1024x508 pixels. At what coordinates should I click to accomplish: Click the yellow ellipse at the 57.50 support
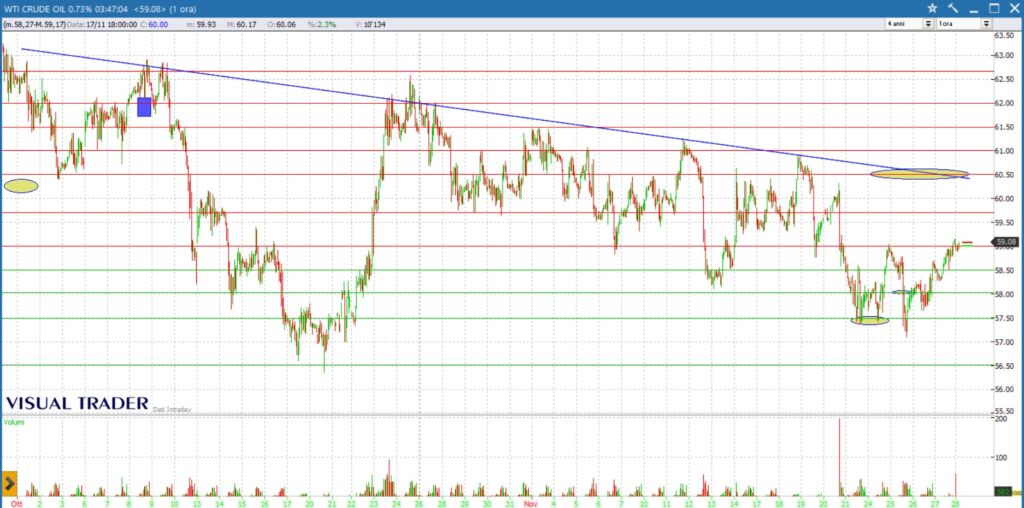point(870,321)
